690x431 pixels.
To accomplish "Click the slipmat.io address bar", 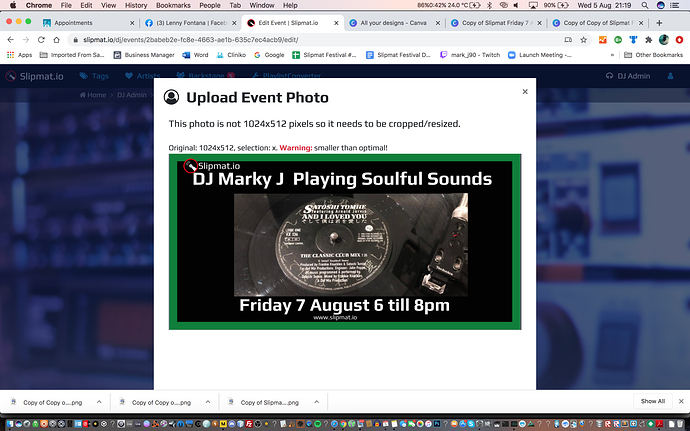I will [x=317, y=40].
